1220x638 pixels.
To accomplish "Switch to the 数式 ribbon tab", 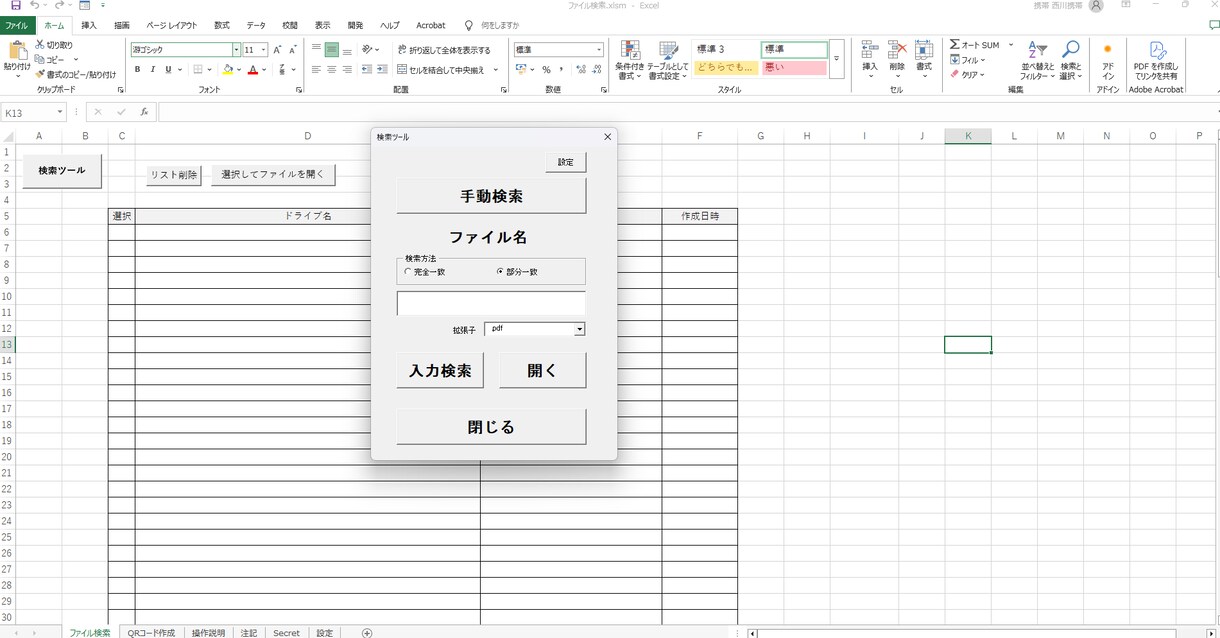I will 221,25.
